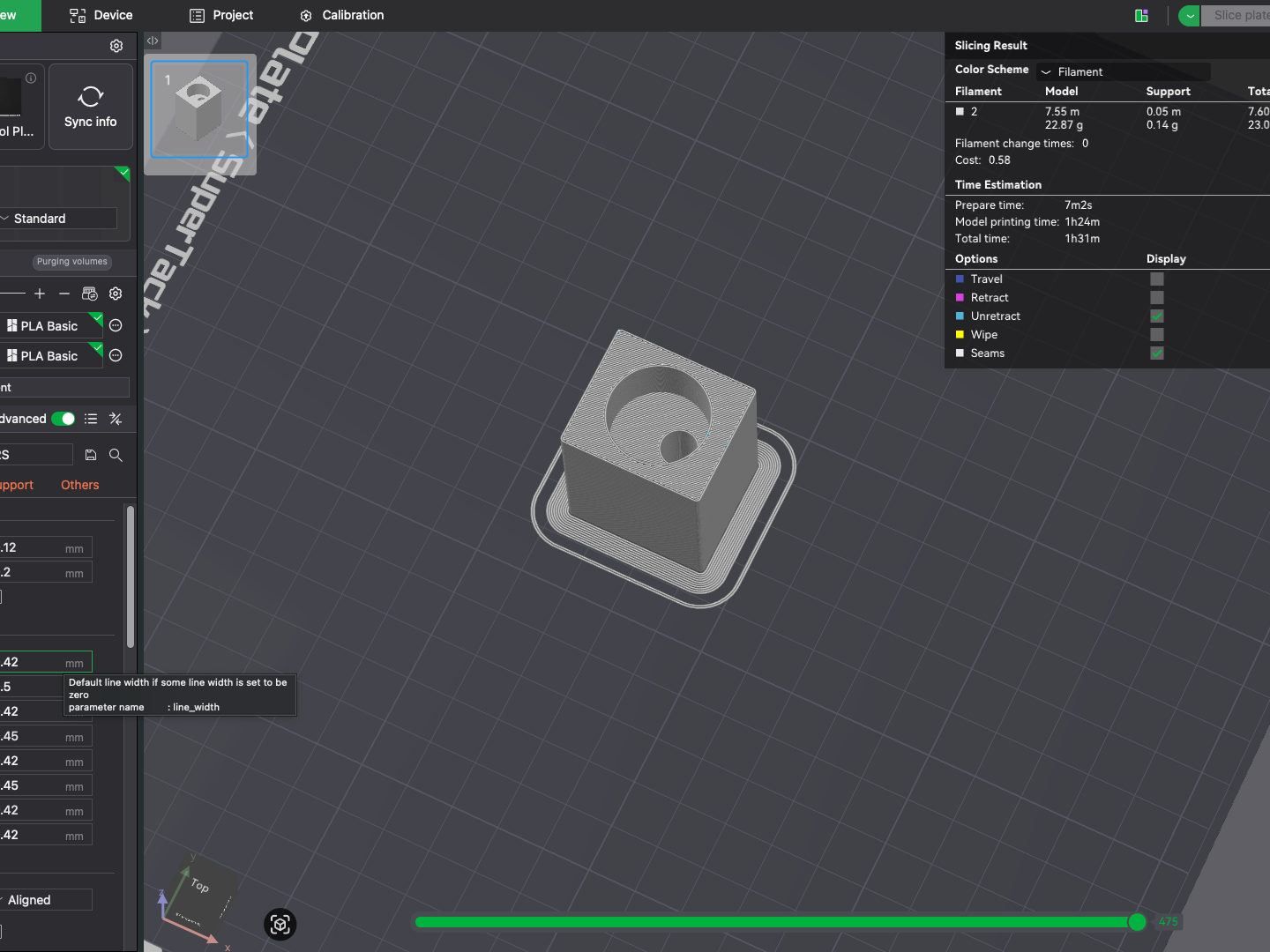Click the layer slider green handle
Image resolution: width=1270 pixels, height=952 pixels.
(x=1137, y=922)
